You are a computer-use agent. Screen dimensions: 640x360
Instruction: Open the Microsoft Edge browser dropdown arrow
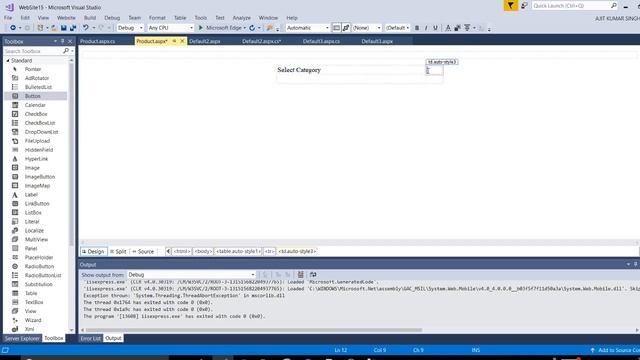pyautogui.click(x=245, y=28)
